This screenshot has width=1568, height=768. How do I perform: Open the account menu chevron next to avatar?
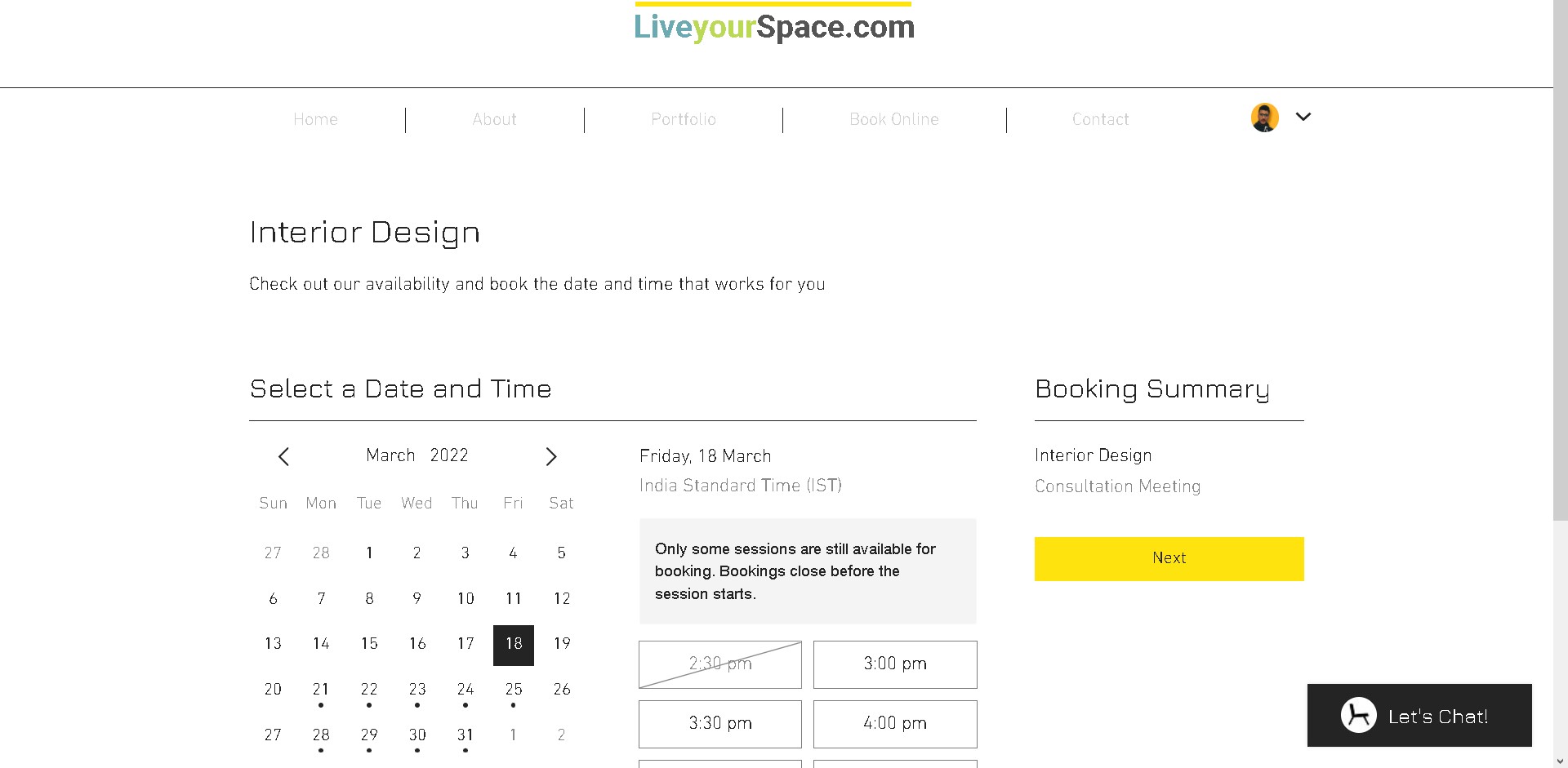coord(1303,118)
